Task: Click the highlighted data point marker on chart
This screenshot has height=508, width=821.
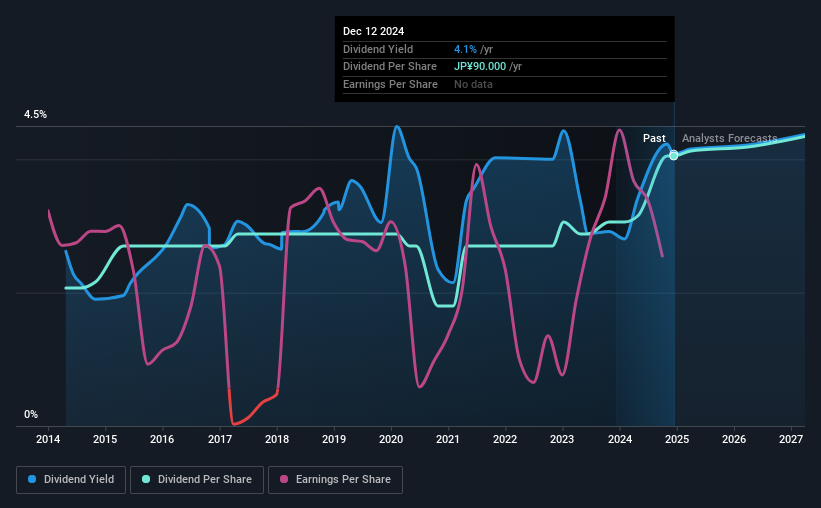Action: point(674,155)
